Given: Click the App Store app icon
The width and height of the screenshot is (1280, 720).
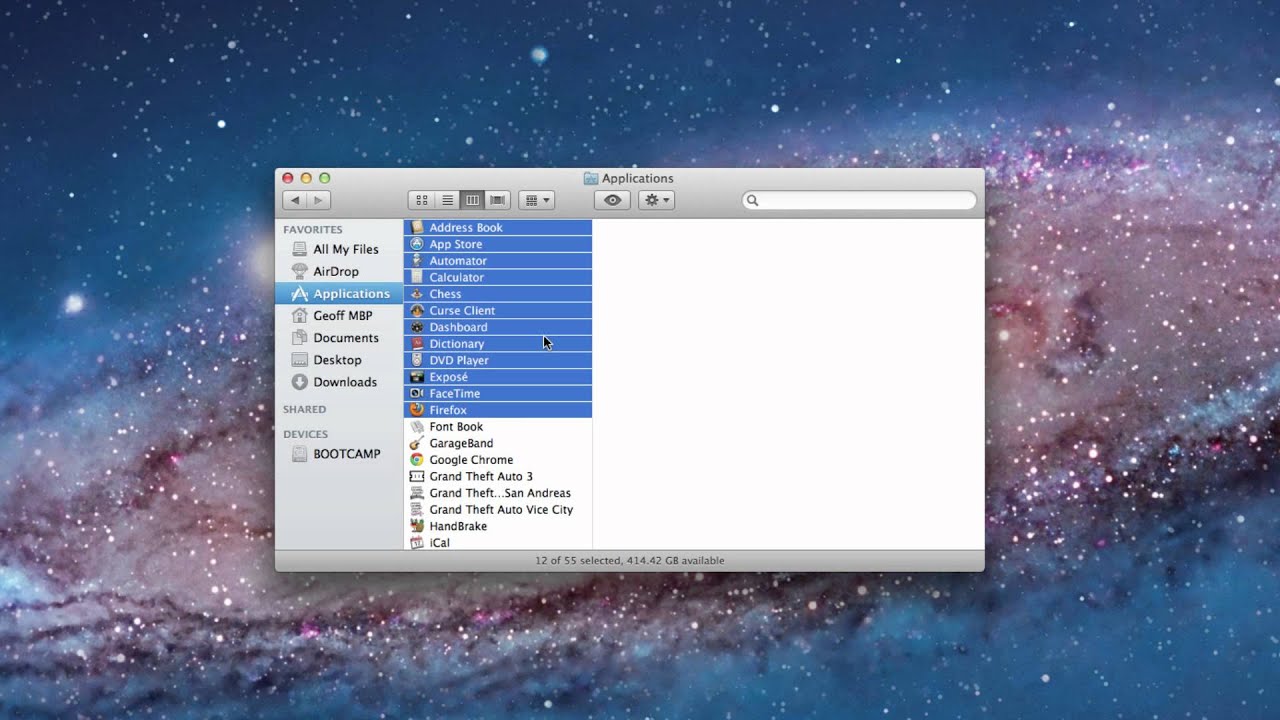Looking at the screenshot, I should pyautogui.click(x=417, y=244).
